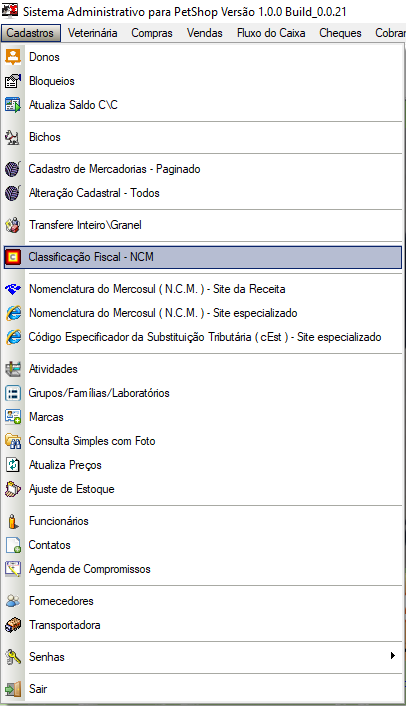Click the Donos person icon
Screen dimensions: 406x706
(13, 57)
